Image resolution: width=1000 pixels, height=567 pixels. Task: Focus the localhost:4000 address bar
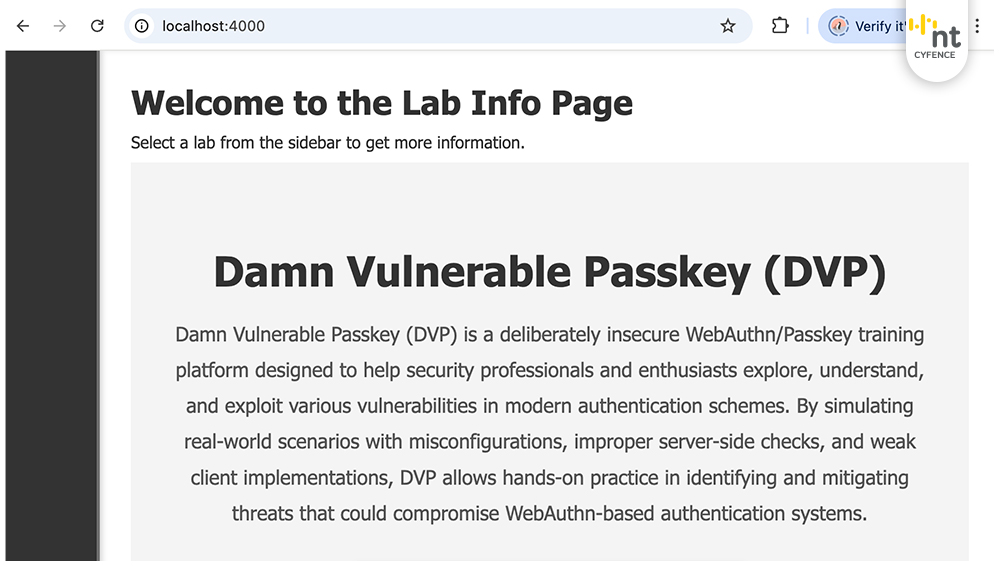(x=400, y=26)
